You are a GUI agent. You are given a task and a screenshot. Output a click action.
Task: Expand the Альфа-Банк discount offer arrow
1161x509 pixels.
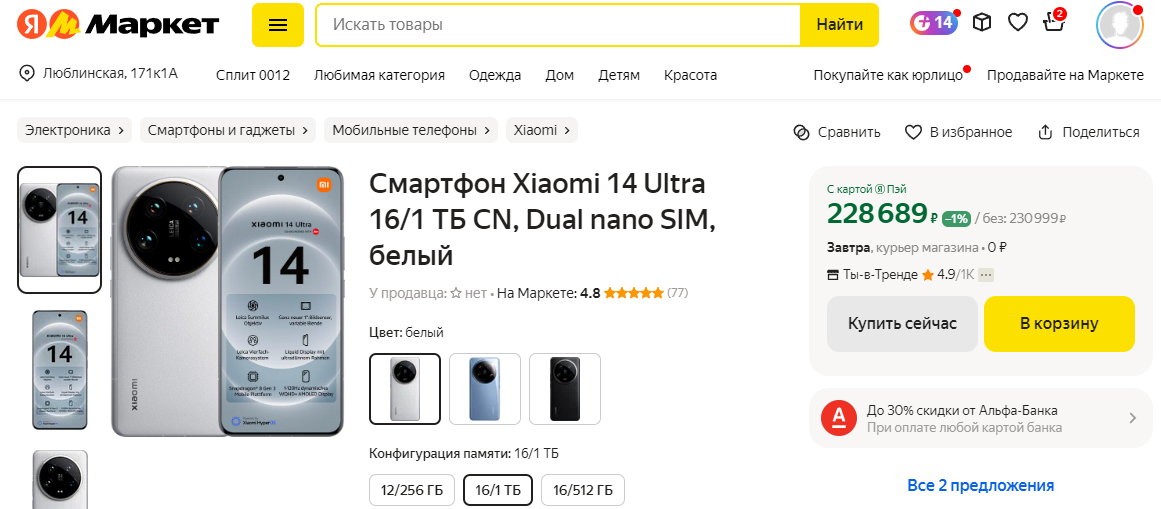point(1132,418)
